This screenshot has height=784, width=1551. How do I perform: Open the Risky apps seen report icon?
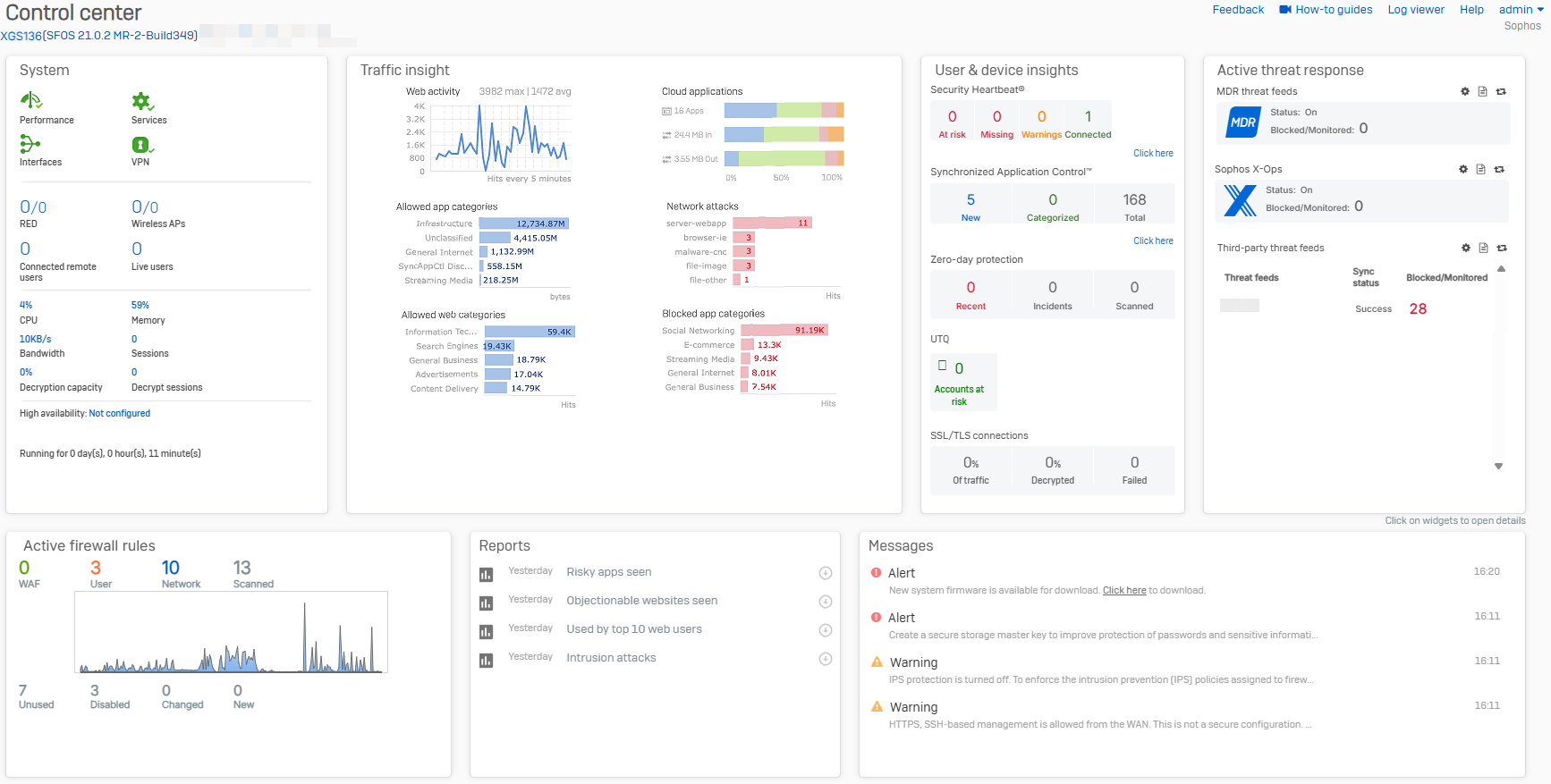487,575
